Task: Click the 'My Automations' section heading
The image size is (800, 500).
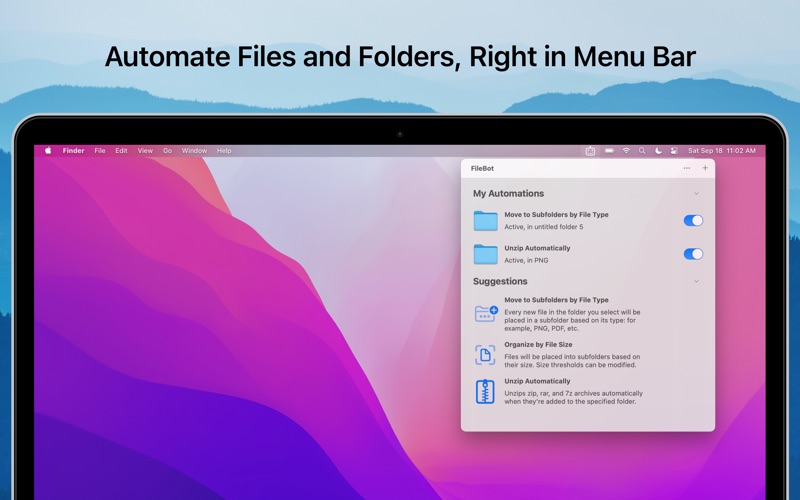Action: tap(508, 193)
